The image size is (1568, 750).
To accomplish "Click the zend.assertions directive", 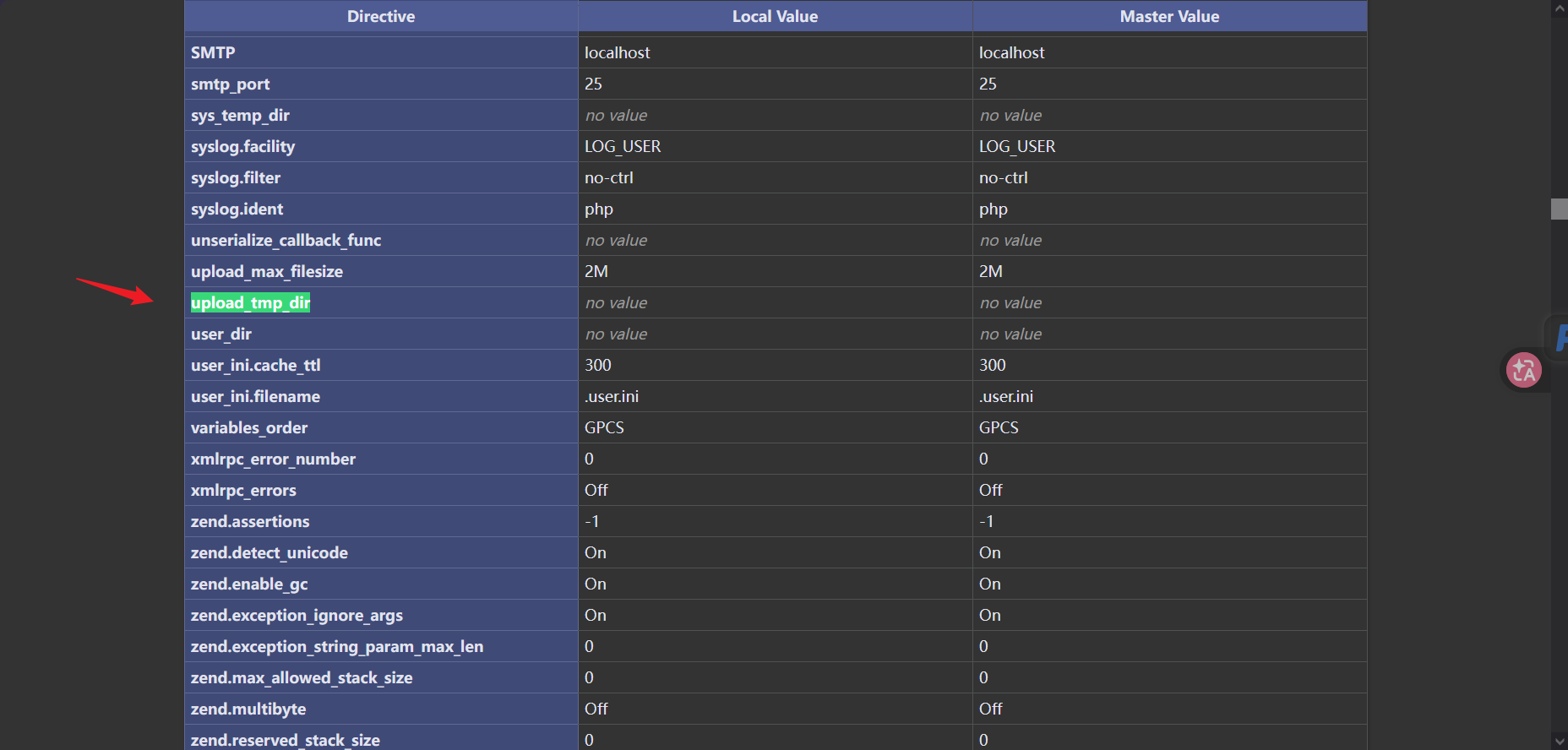I will [x=250, y=521].
